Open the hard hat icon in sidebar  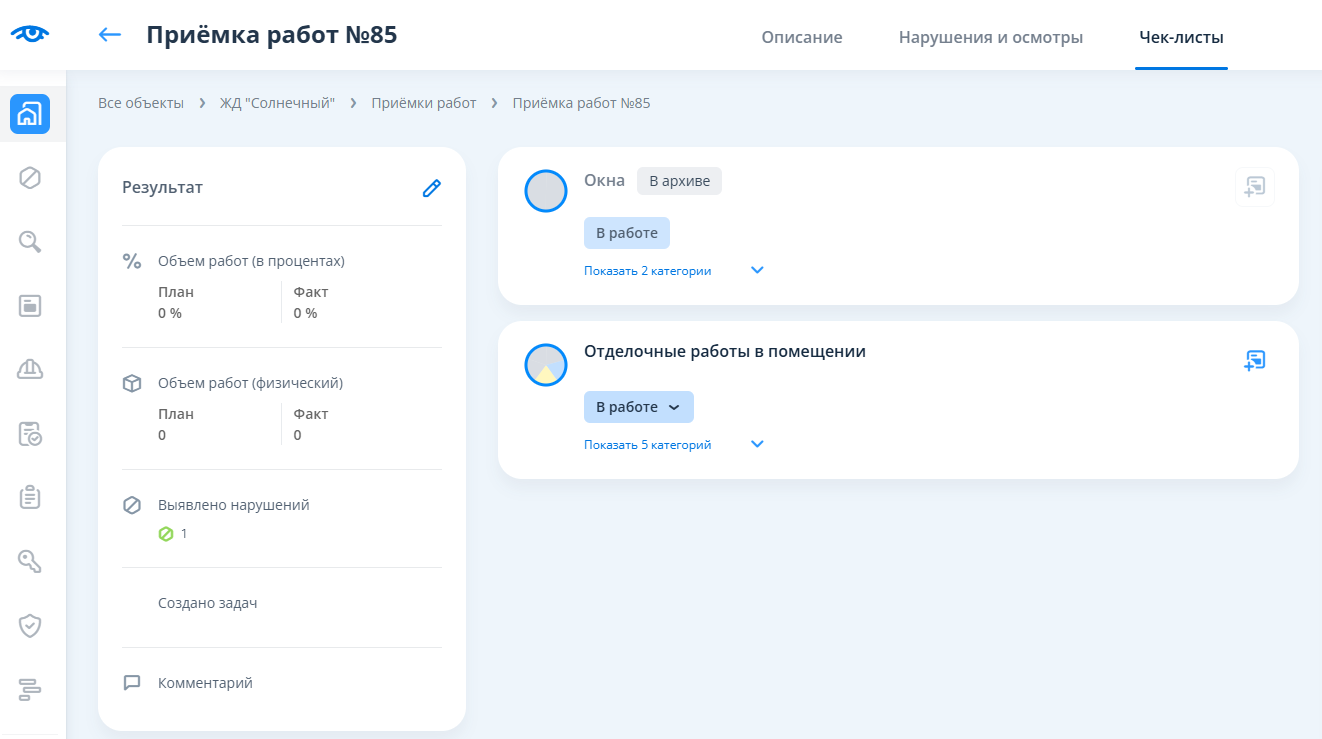click(x=30, y=370)
